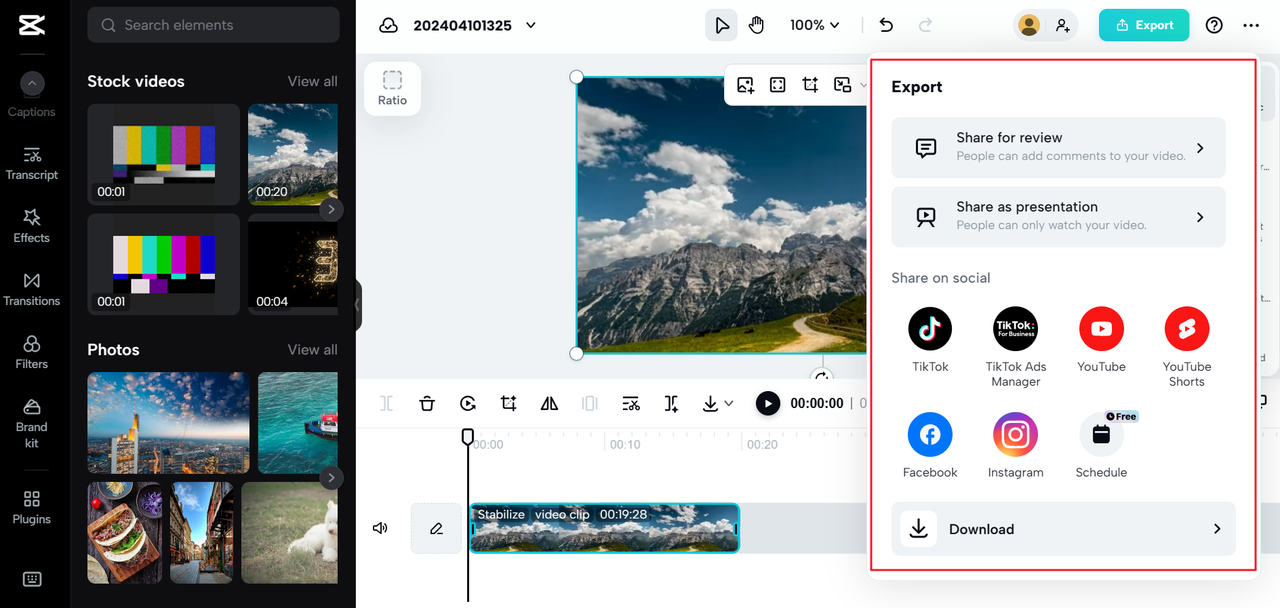This screenshot has height=608, width=1280.
Task: Click the transcript-based editing scissors icon
Action: click(630, 403)
